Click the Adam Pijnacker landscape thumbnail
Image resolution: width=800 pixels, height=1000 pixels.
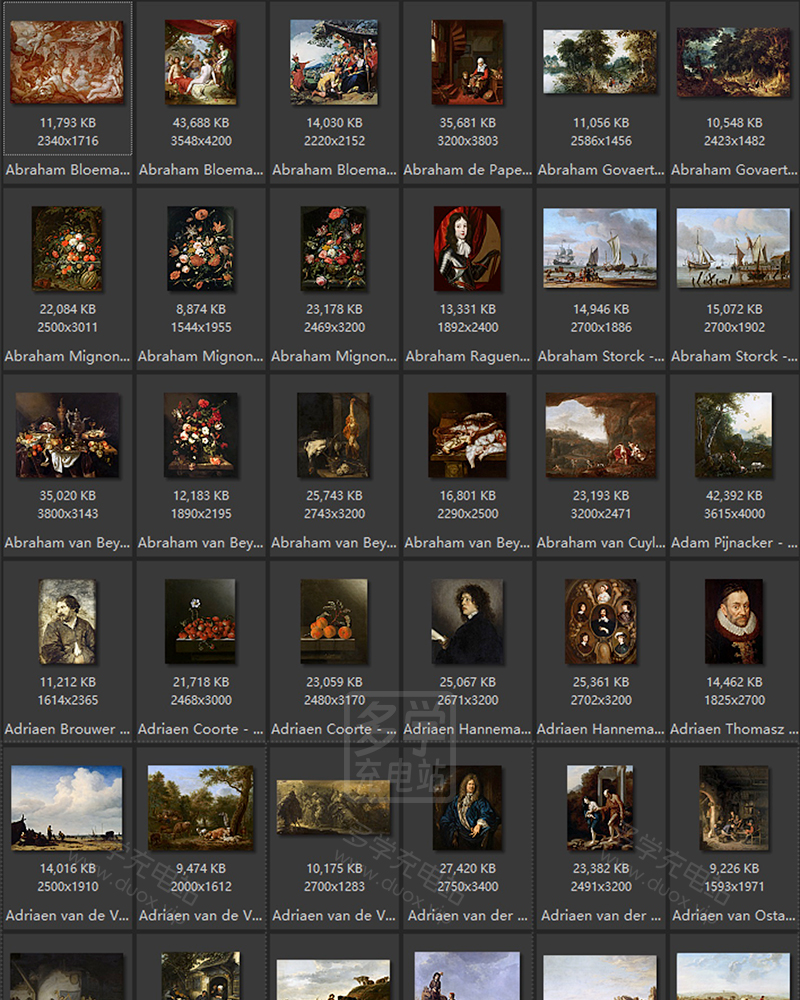tap(733, 435)
